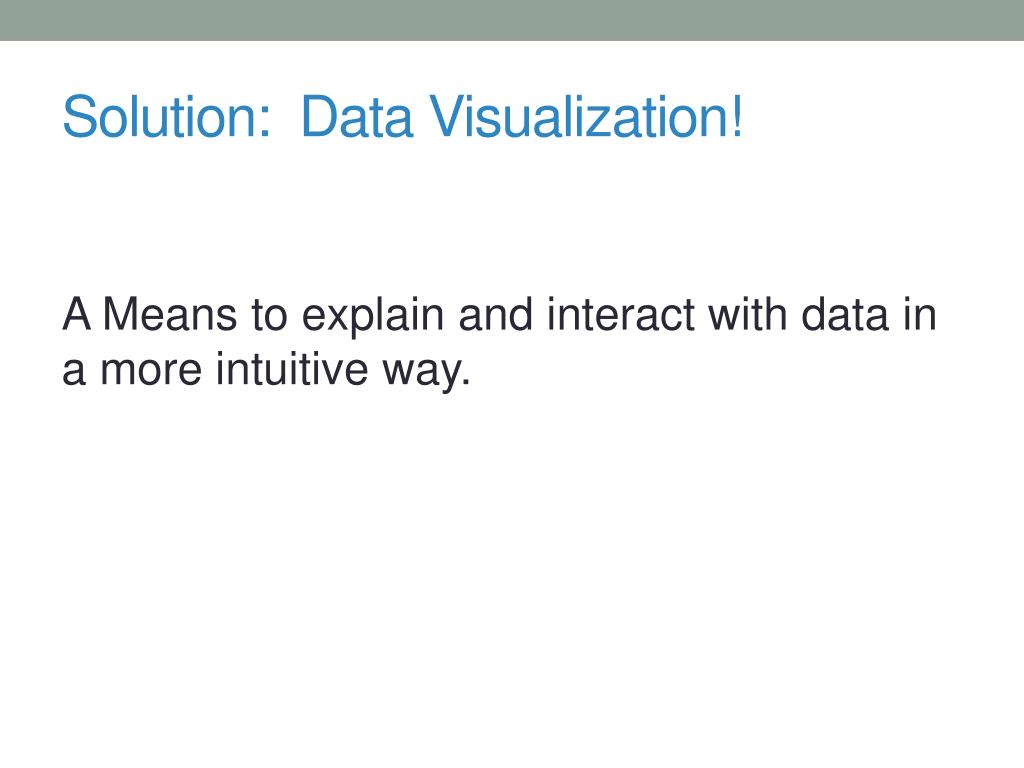The height and width of the screenshot is (768, 1024).
Task: Click the word "interact" in the body text
Action: coord(622,316)
